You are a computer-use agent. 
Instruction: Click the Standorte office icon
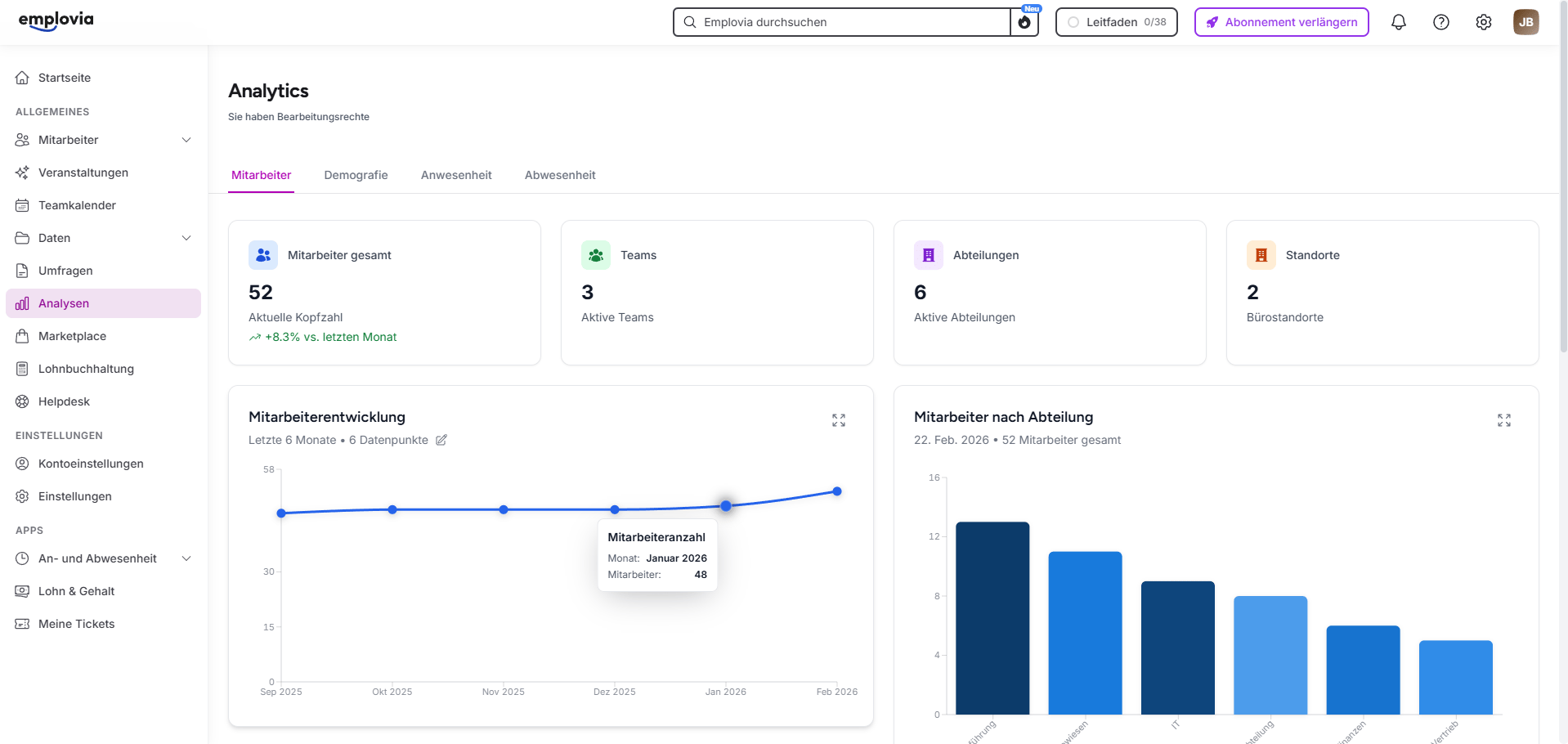1261,255
